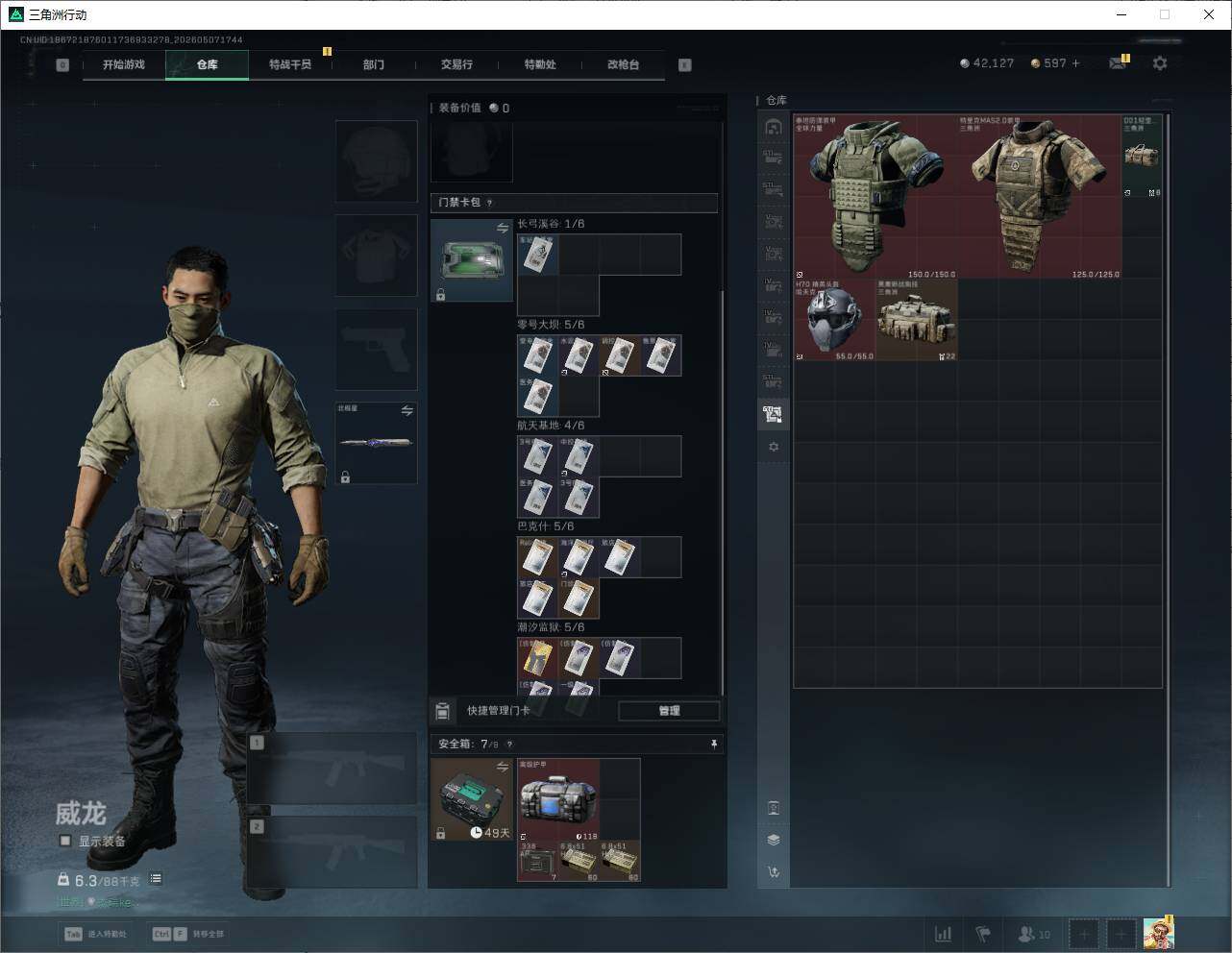Open the statistics bar chart icon
This screenshot has height=953, width=1232.
(944, 934)
